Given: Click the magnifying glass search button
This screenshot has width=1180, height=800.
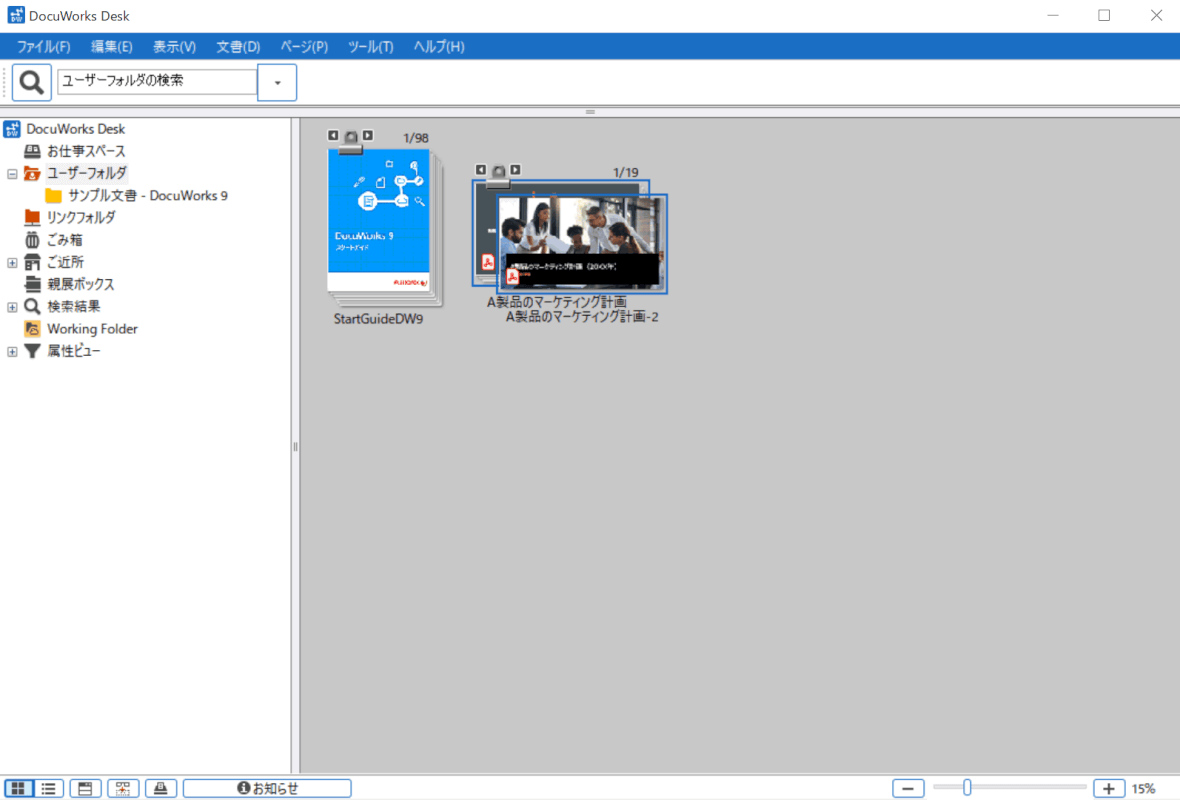Looking at the screenshot, I should point(32,82).
